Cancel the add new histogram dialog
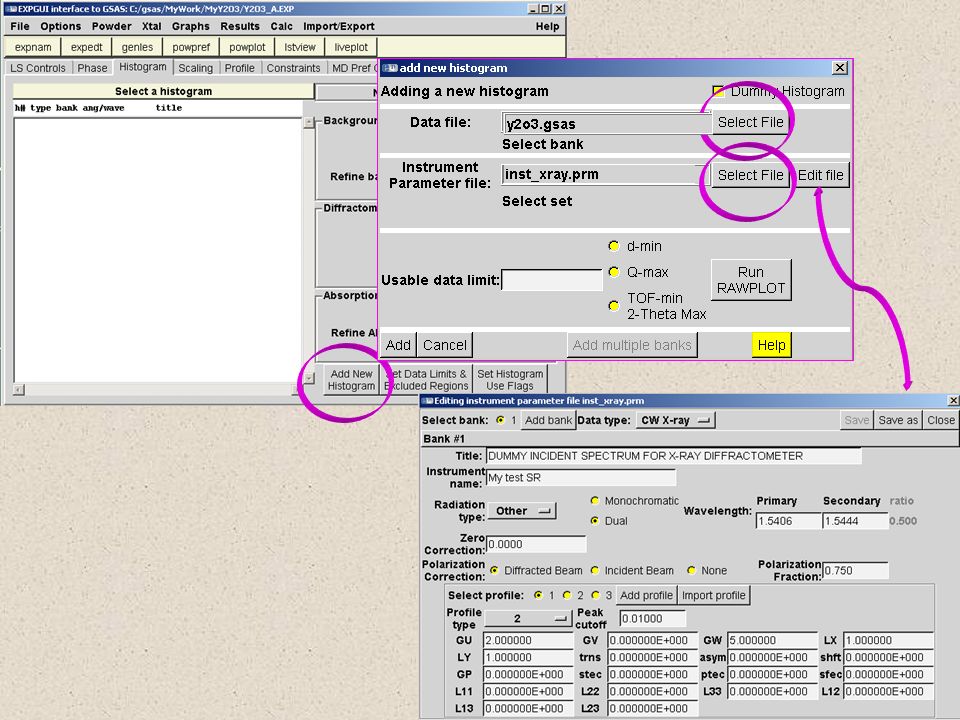Image resolution: width=960 pixels, height=720 pixels. point(445,345)
